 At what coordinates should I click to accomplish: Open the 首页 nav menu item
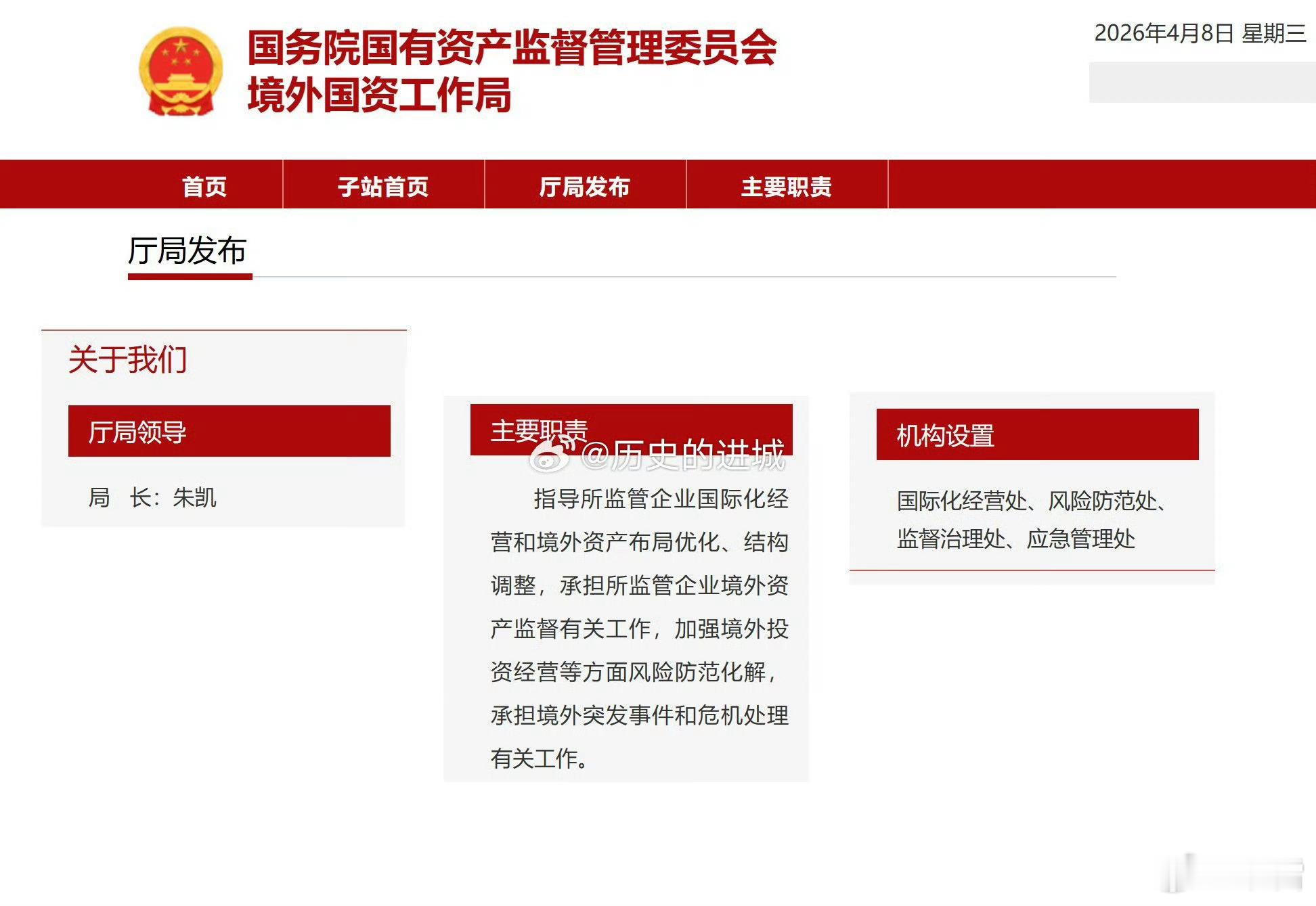(x=204, y=186)
